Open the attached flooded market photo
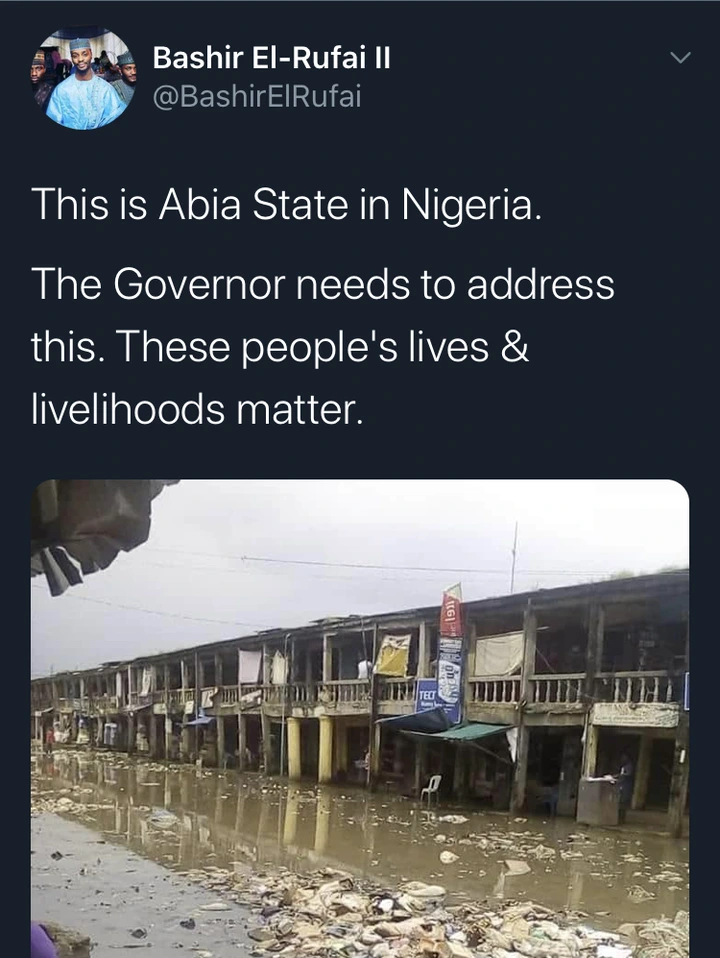Screen dimensions: 720x958 (360, 718)
